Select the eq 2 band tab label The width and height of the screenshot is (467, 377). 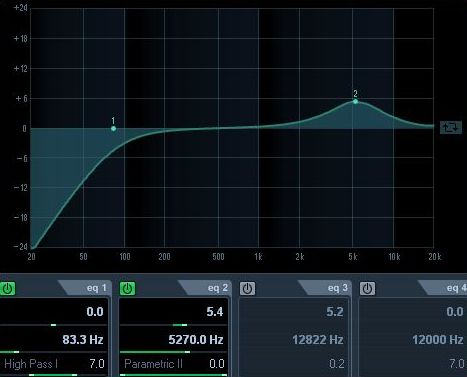pos(217,288)
